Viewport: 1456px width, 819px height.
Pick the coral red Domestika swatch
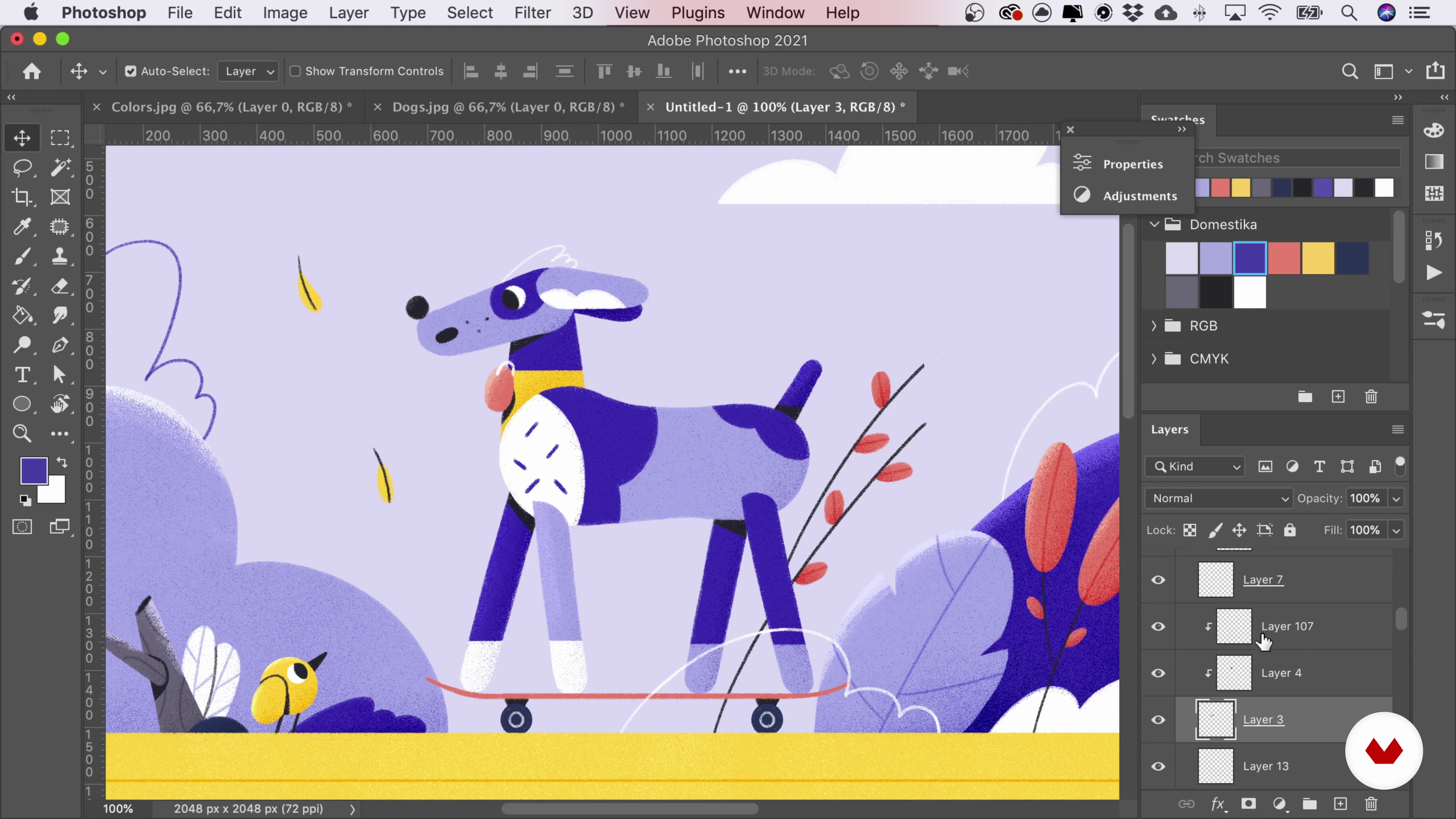(x=1283, y=258)
